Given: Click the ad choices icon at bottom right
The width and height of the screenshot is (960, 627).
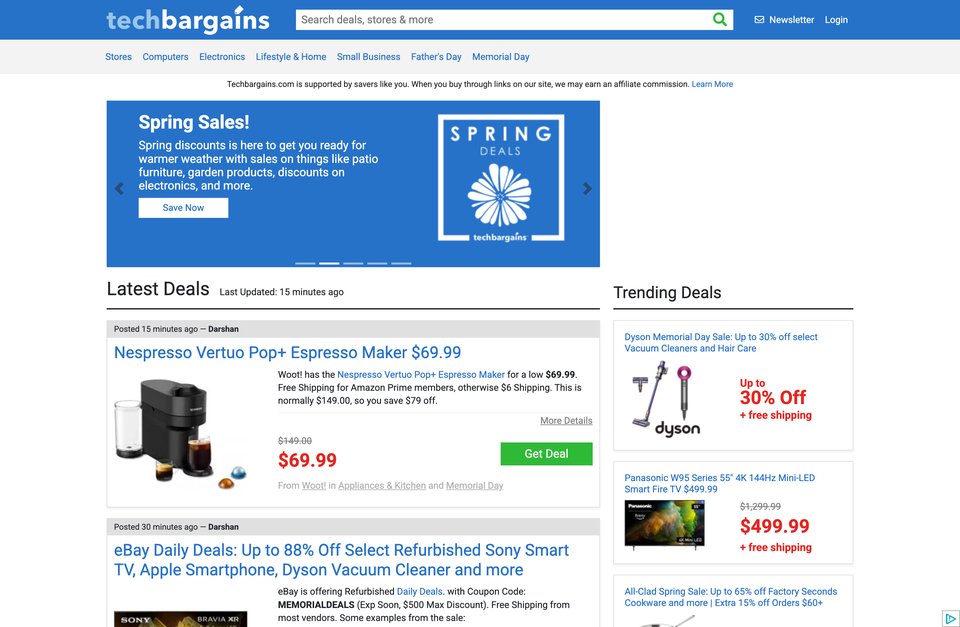Looking at the screenshot, I should pos(950,618).
